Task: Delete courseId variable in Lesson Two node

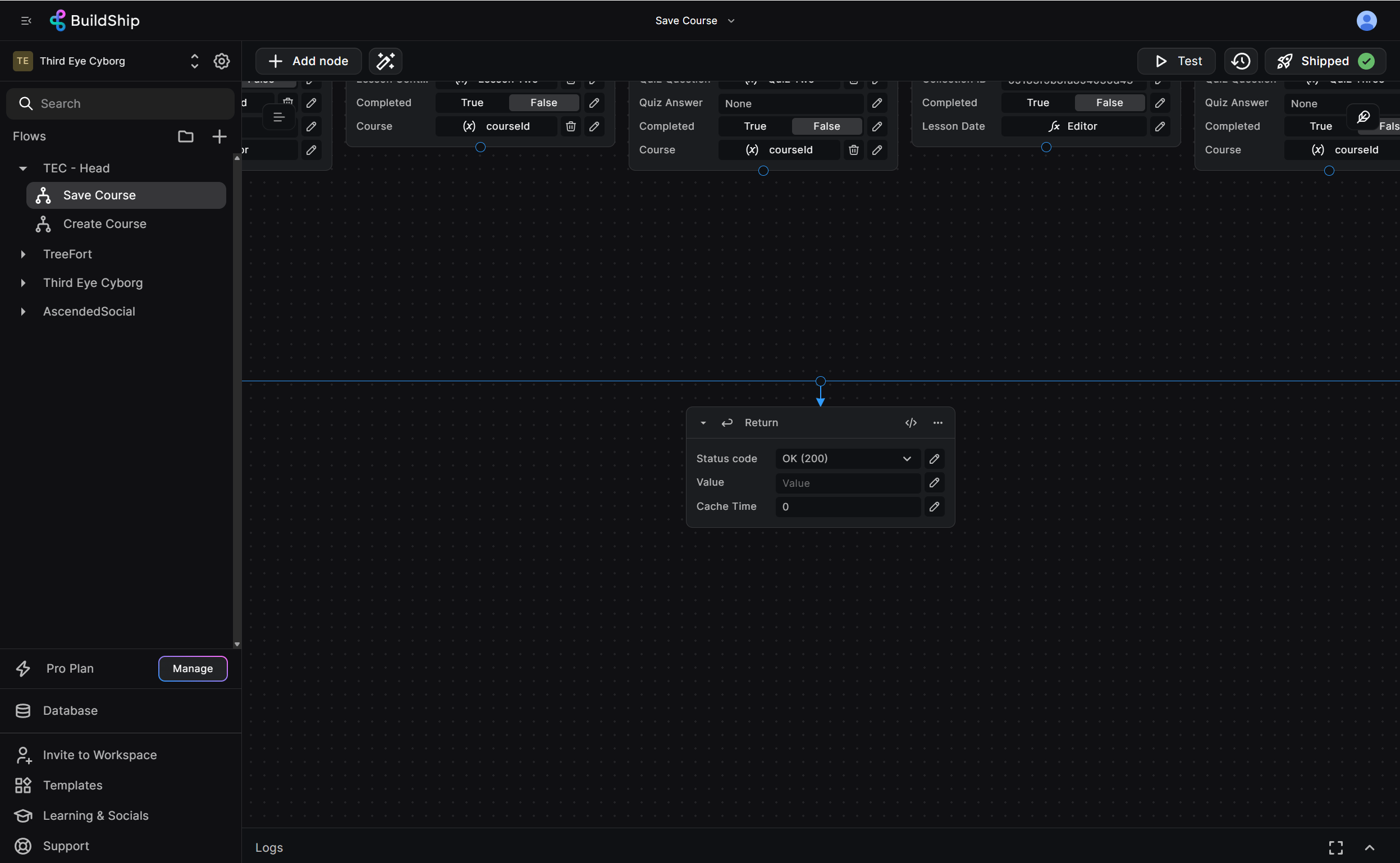Action: (x=570, y=126)
